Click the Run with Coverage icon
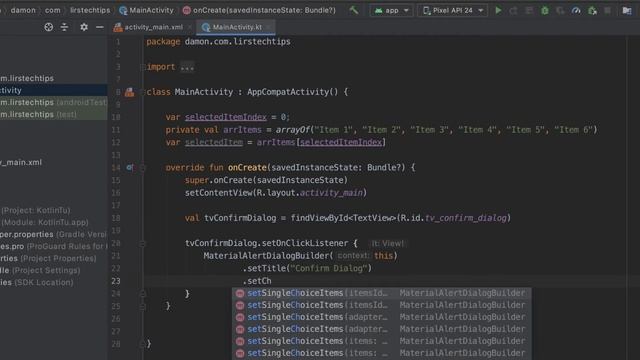640x360 pixels. [x=560, y=11]
